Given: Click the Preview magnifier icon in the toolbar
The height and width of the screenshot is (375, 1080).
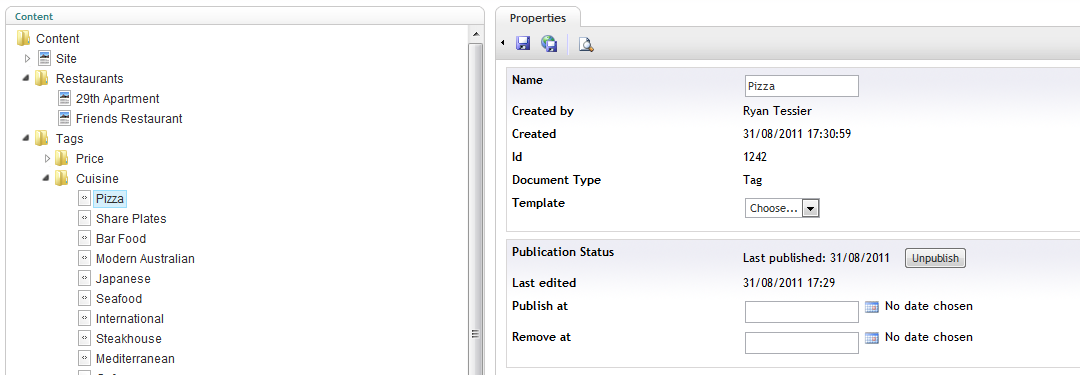Looking at the screenshot, I should point(586,45).
